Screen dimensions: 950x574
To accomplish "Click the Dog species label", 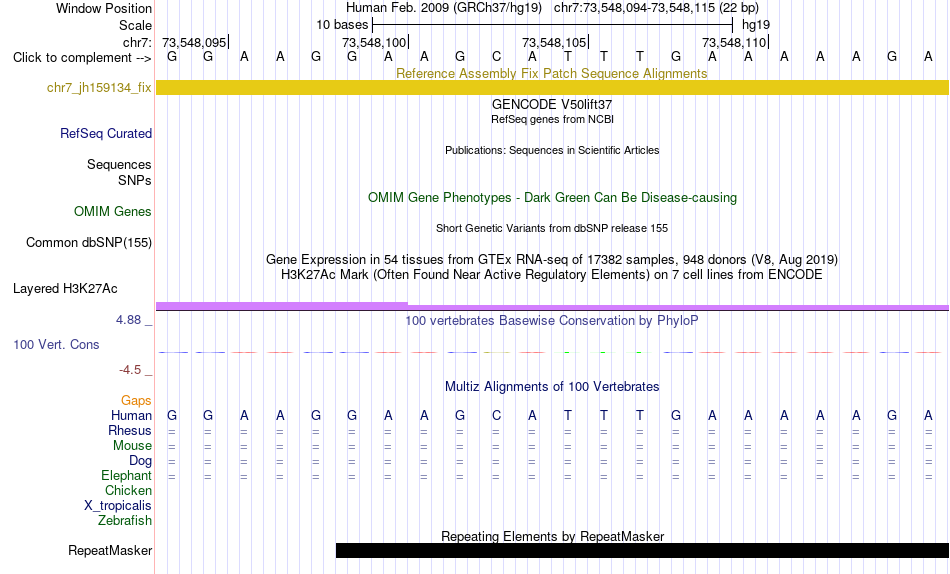I will pyautogui.click(x=141, y=461).
